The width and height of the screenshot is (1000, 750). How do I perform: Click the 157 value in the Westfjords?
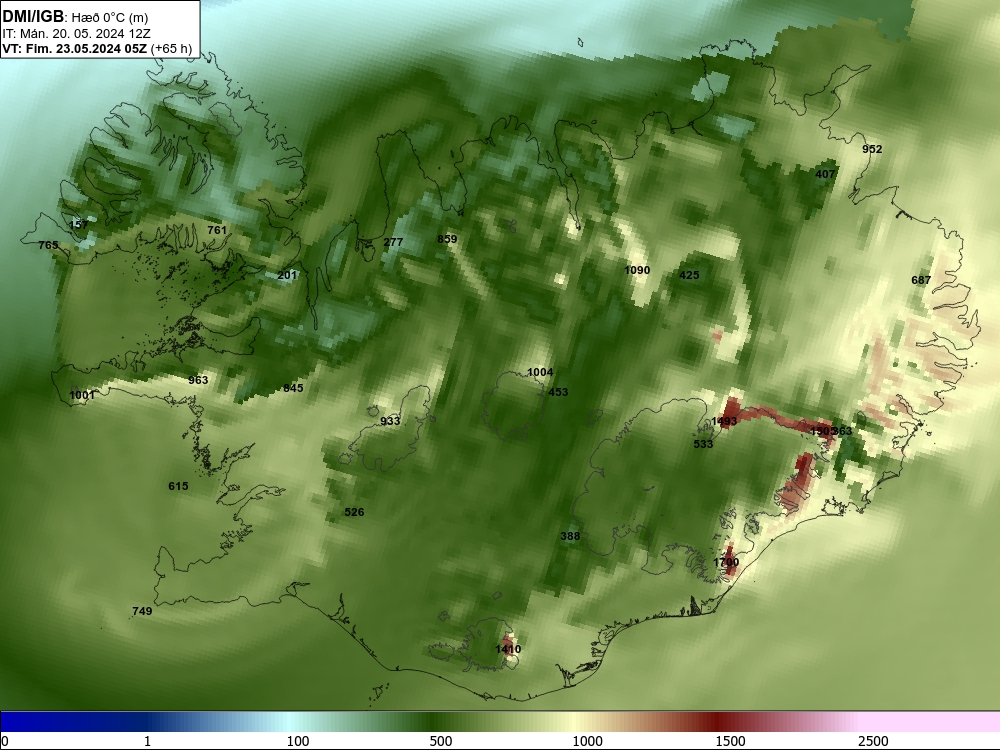tap(78, 224)
